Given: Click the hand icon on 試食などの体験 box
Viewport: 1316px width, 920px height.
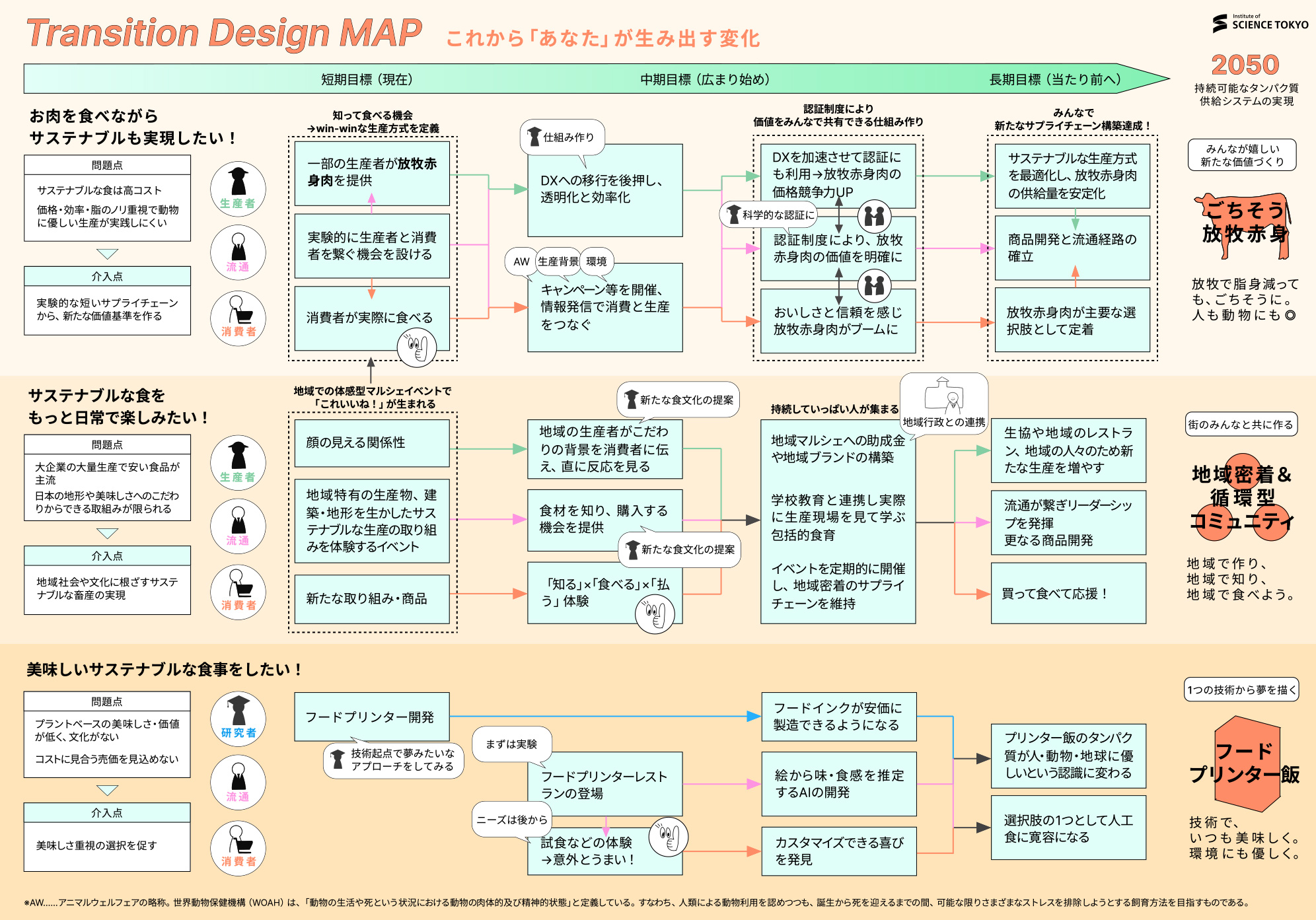Looking at the screenshot, I should click(669, 837).
